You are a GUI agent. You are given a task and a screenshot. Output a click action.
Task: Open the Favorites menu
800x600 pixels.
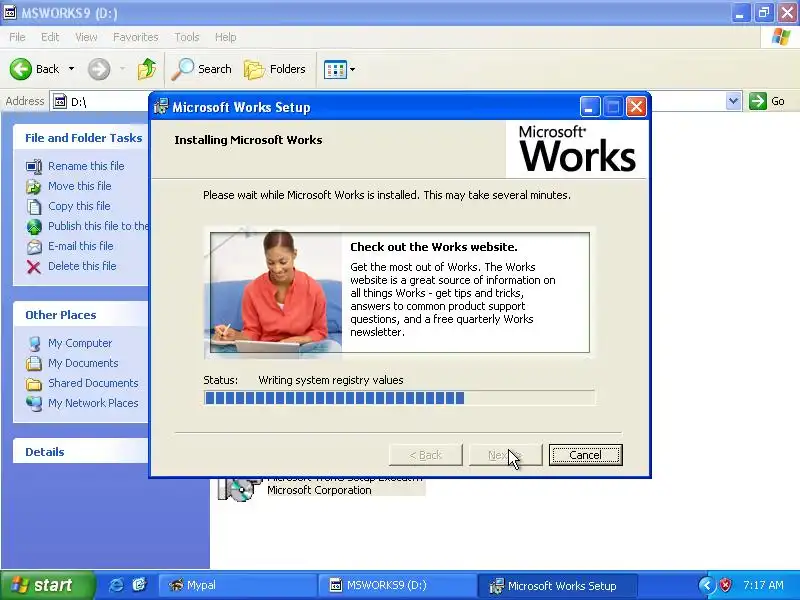point(135,37)
